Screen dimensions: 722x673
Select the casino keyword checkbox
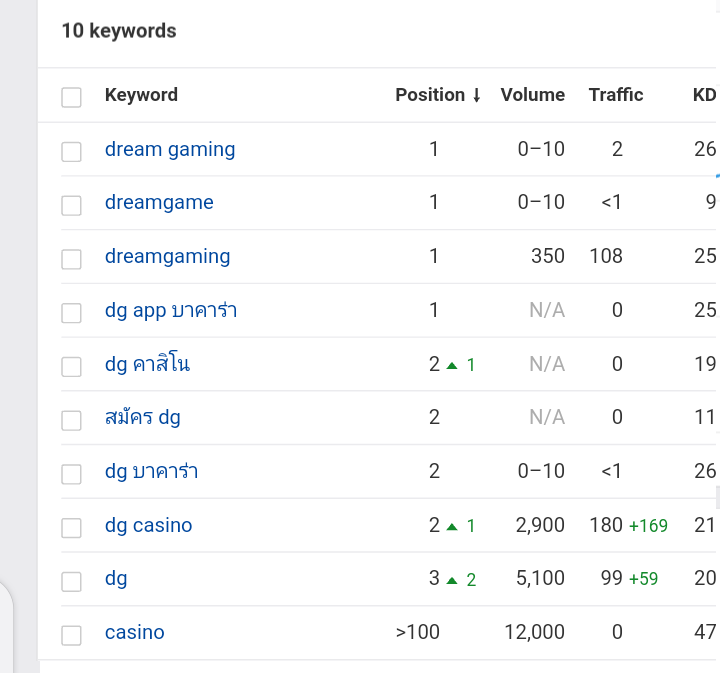[71, 635]
